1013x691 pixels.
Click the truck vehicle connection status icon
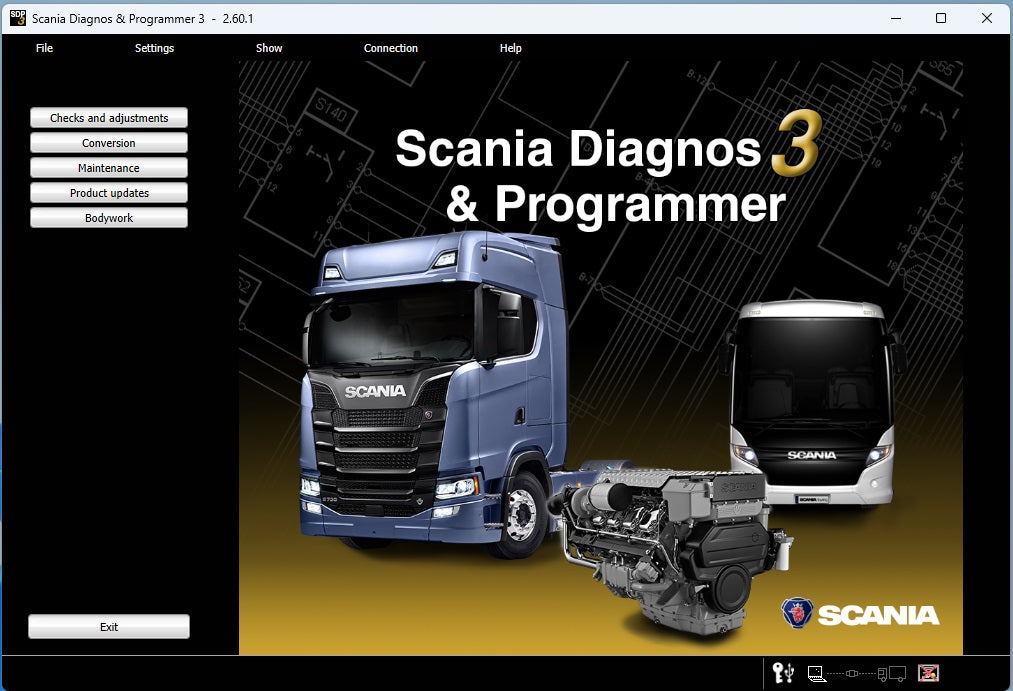point(892,674)
